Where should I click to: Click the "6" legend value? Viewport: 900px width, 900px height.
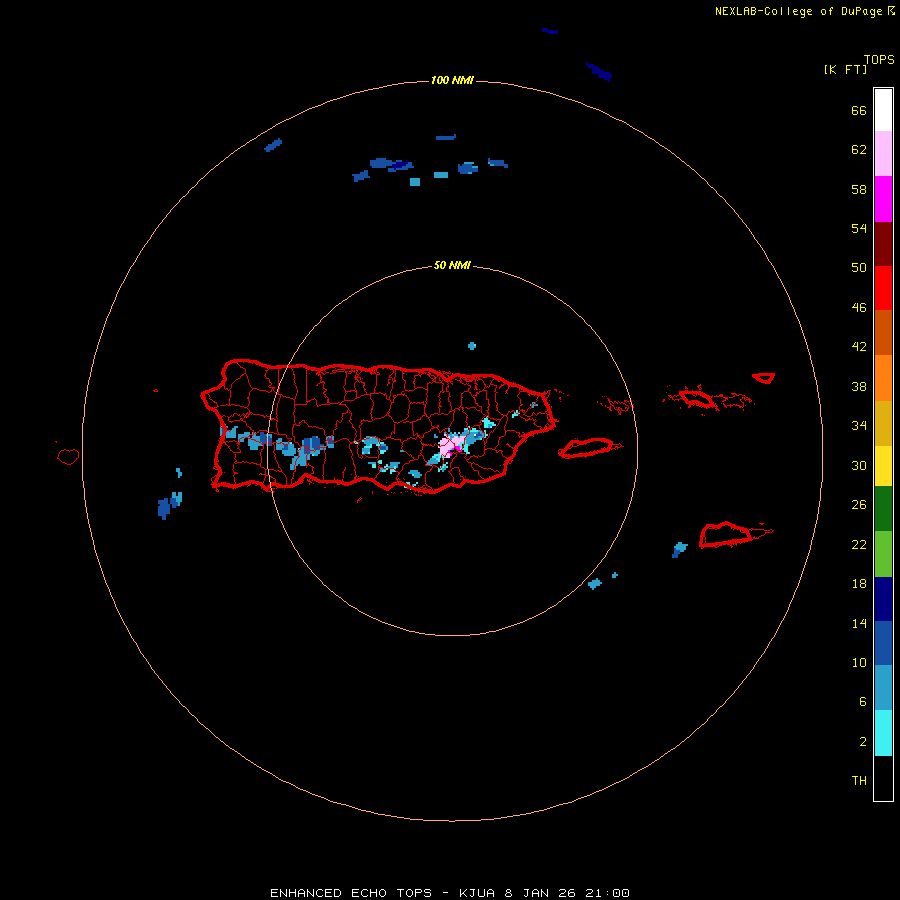pos(863,701)
